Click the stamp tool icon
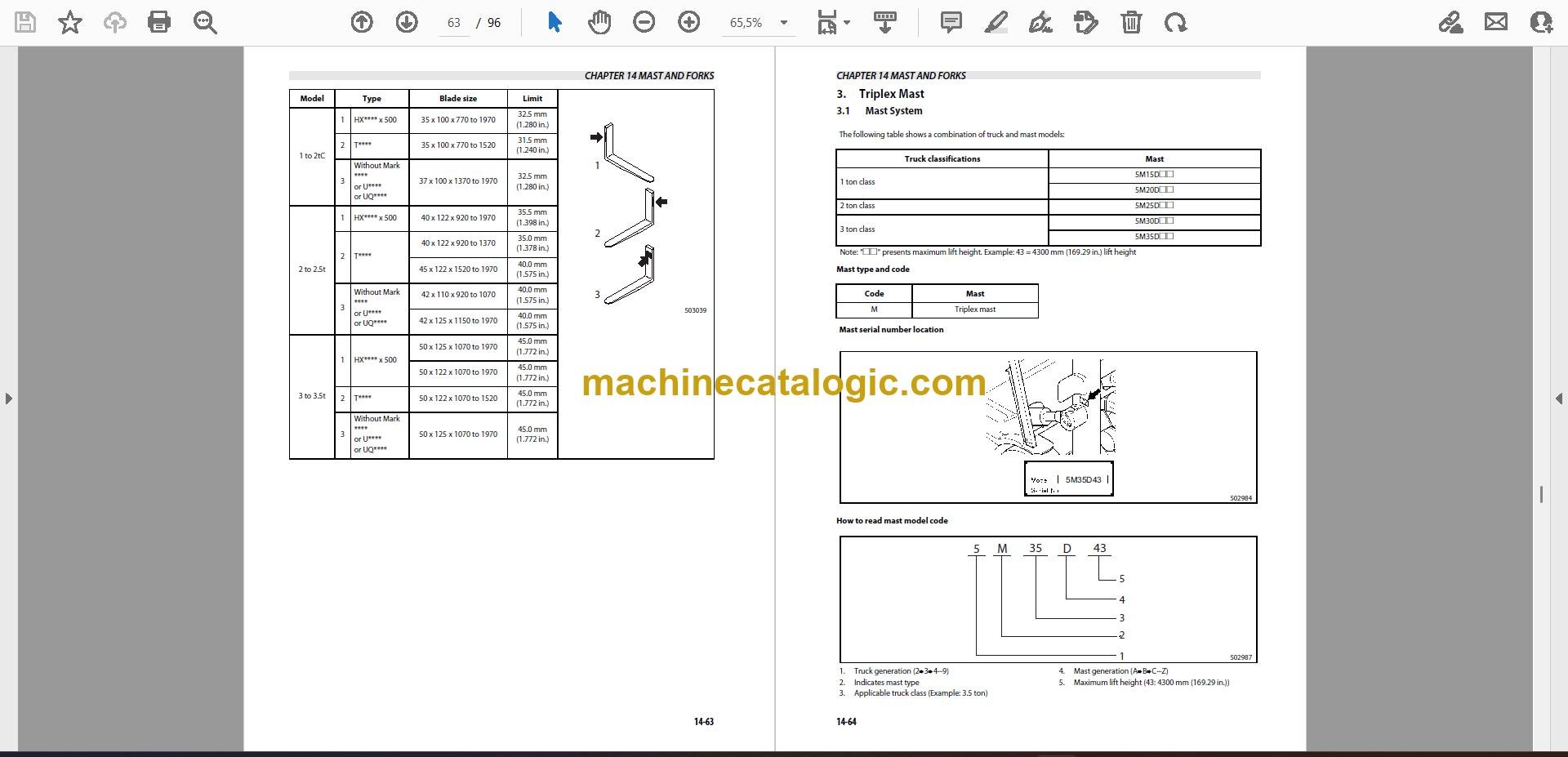Image resolution: width=1568 pixels, height=757 pixels. pos(1085,22)
